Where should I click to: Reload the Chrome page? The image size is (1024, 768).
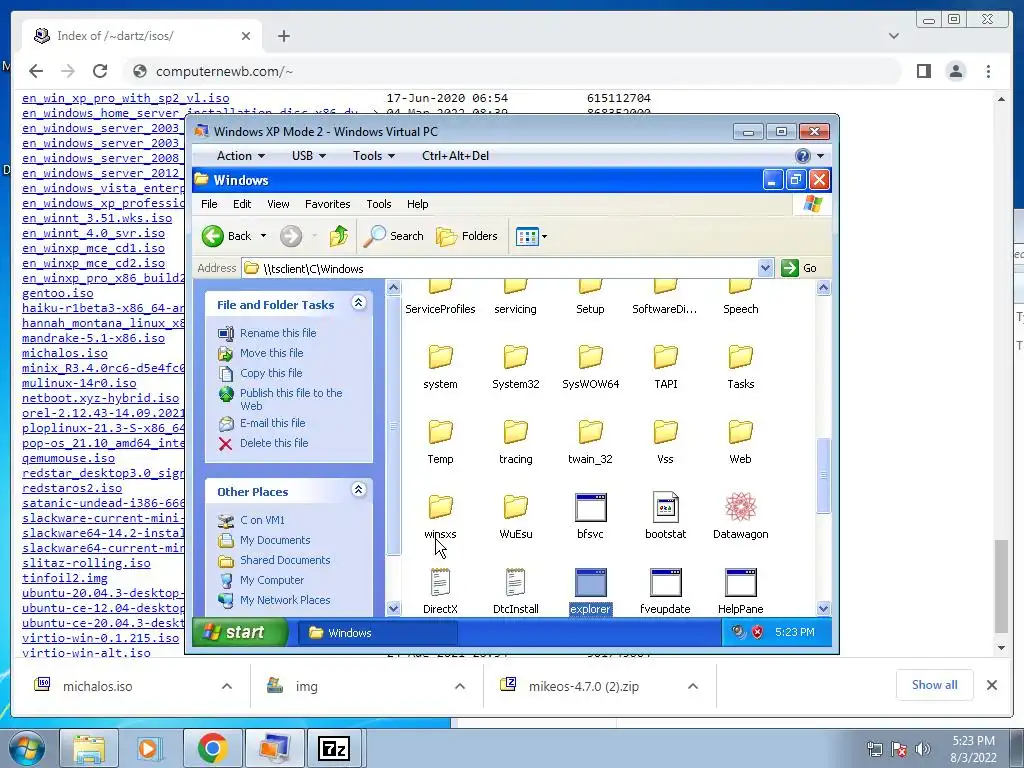pyautogui.click(x=100, y=71)
